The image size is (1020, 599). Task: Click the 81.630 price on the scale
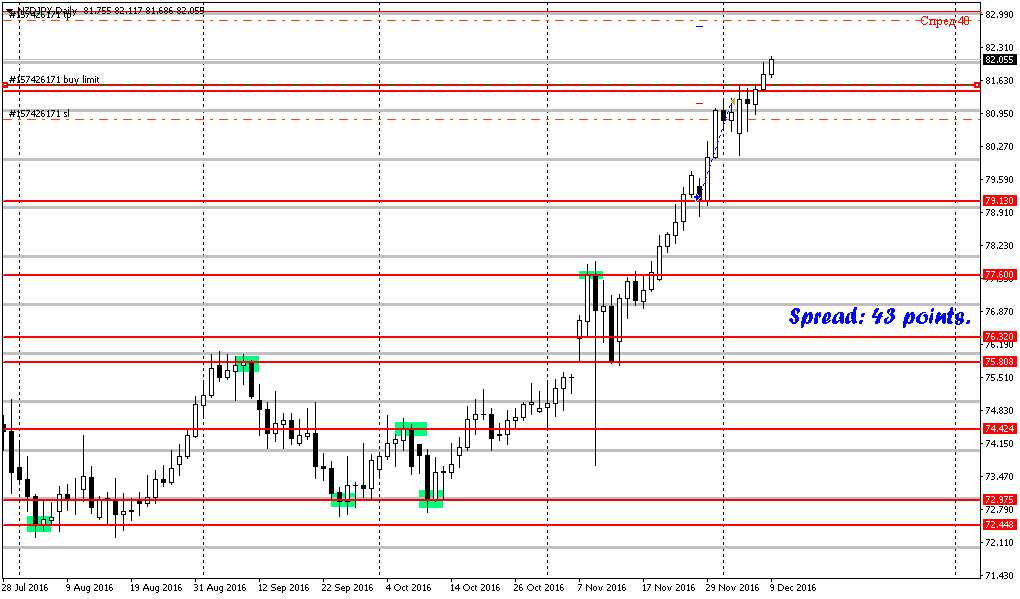click(x=1000, y=81)
